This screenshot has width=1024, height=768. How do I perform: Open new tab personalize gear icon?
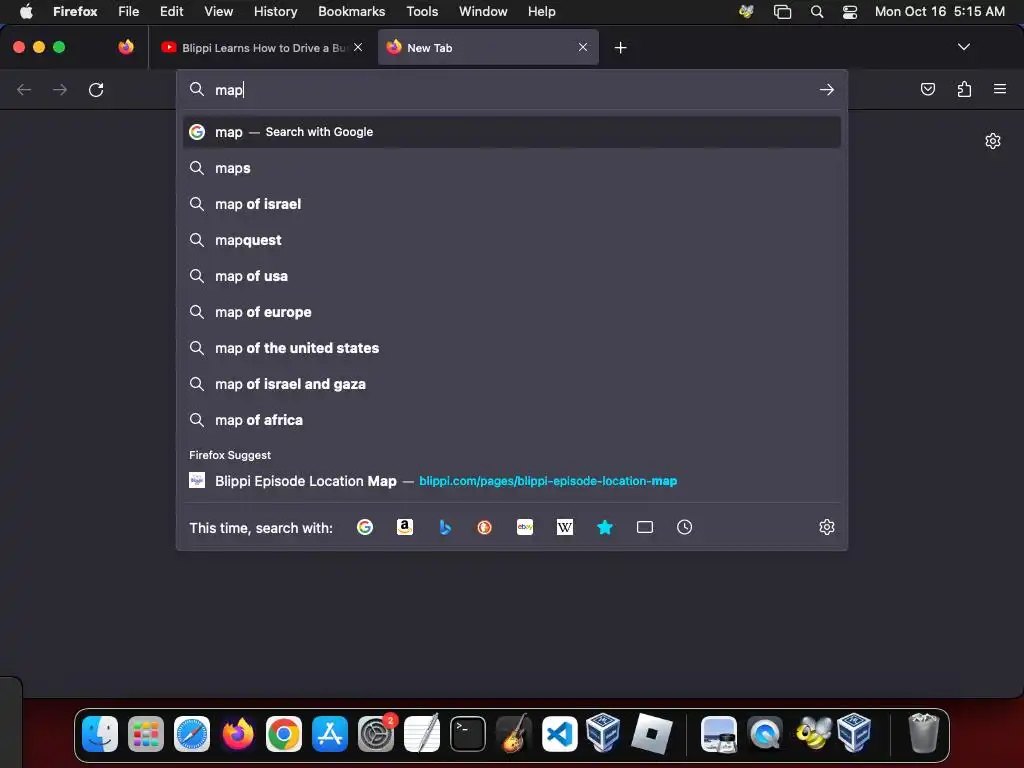pos(993,141)
